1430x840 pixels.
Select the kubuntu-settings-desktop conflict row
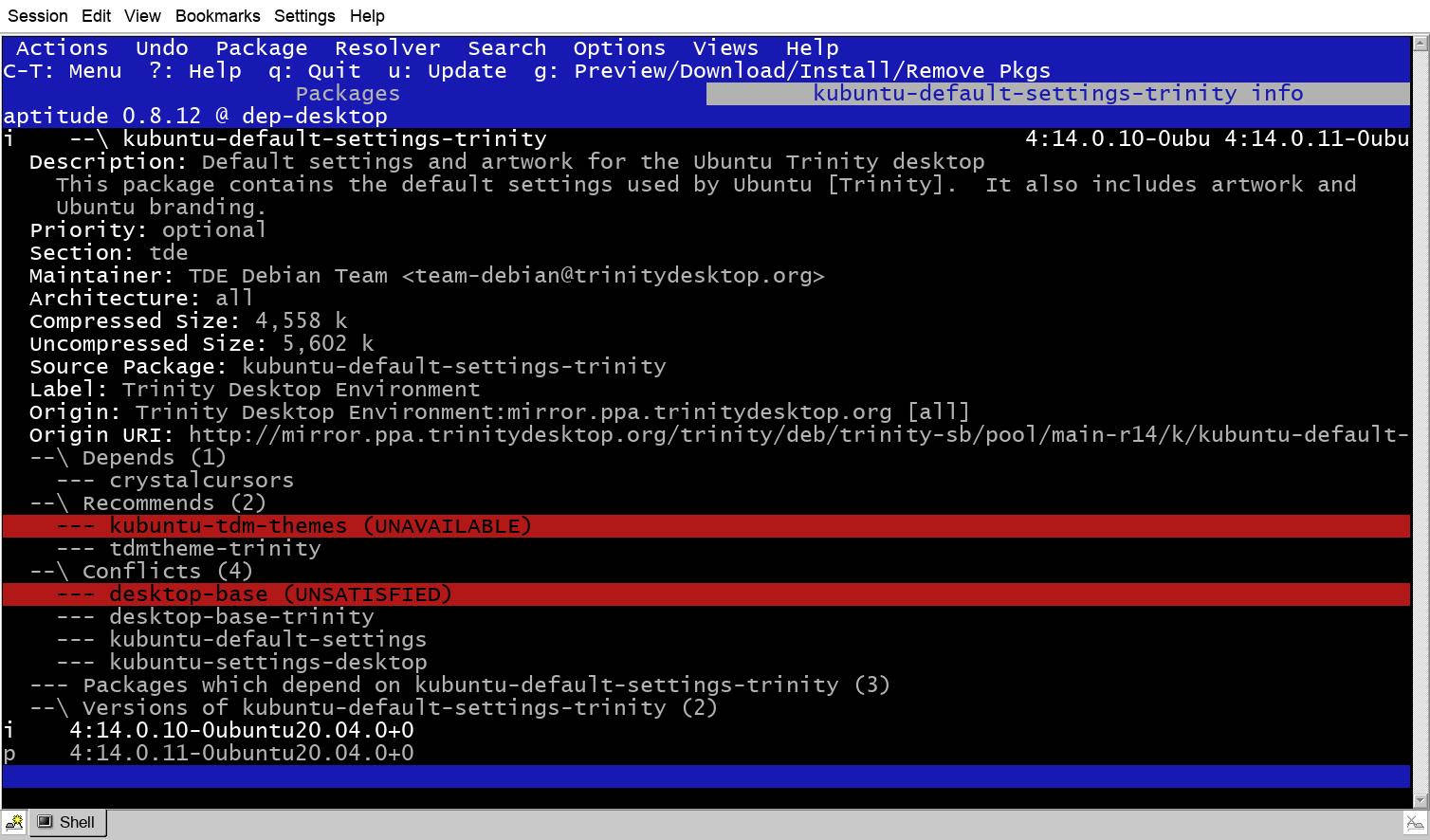pyautogui.click(x=242, y=663)
